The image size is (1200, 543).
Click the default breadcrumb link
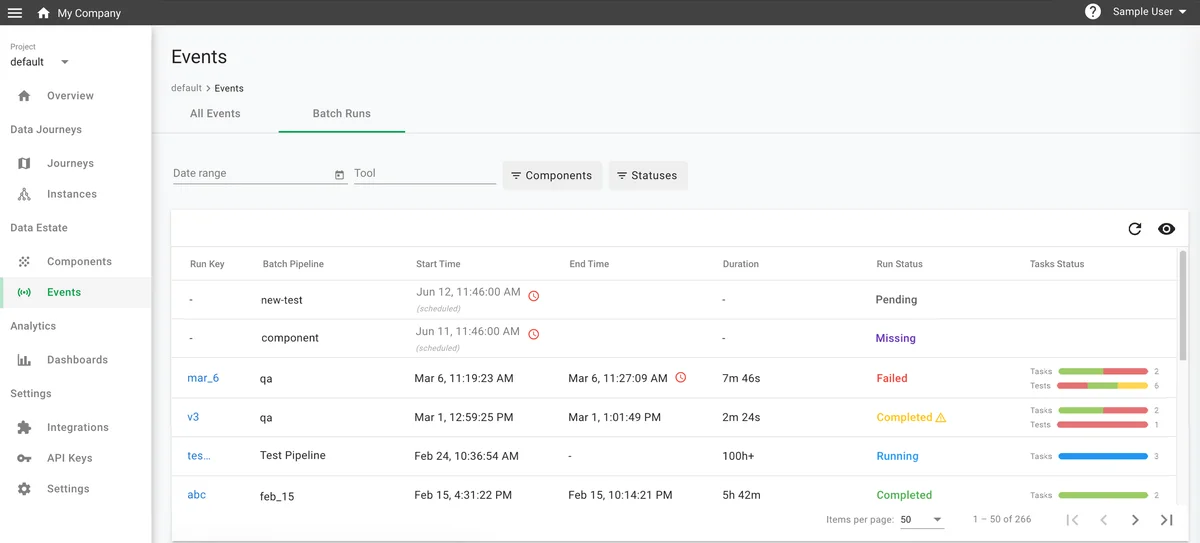pyautogui.click(x=186, y=88)
